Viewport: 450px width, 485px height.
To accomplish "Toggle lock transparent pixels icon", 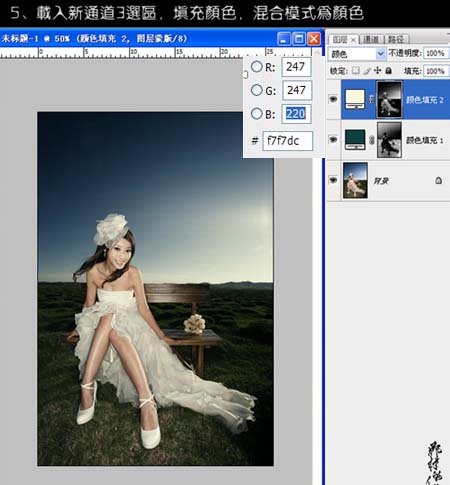I will [356, 70].
